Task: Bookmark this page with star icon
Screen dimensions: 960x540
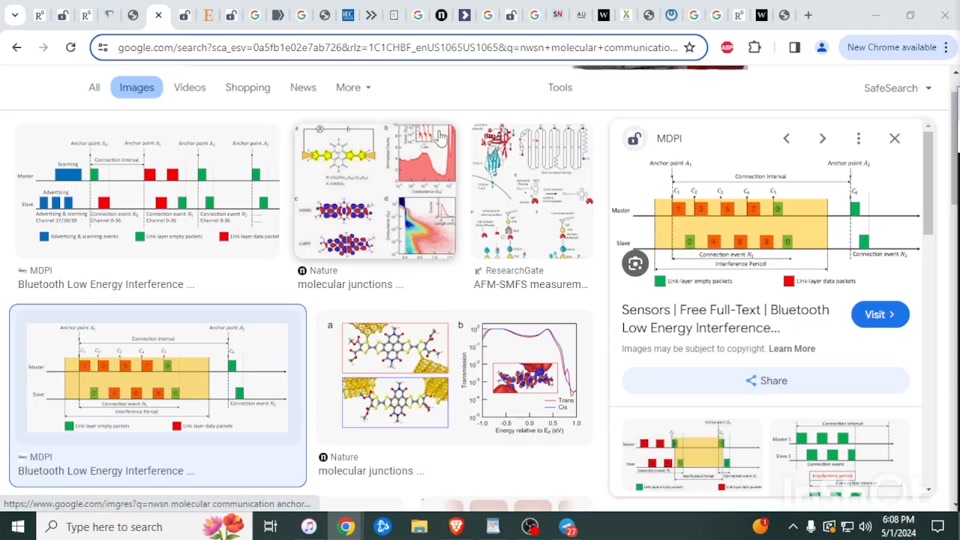Action: coord(689,47)
